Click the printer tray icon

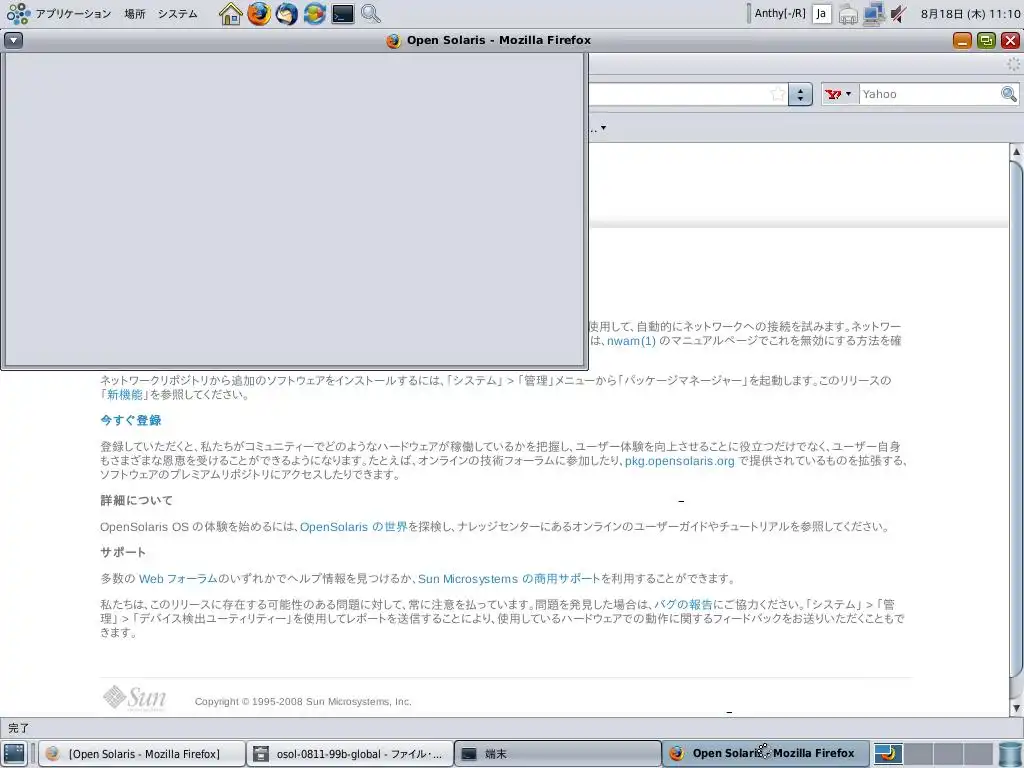[x=848, y=14]
